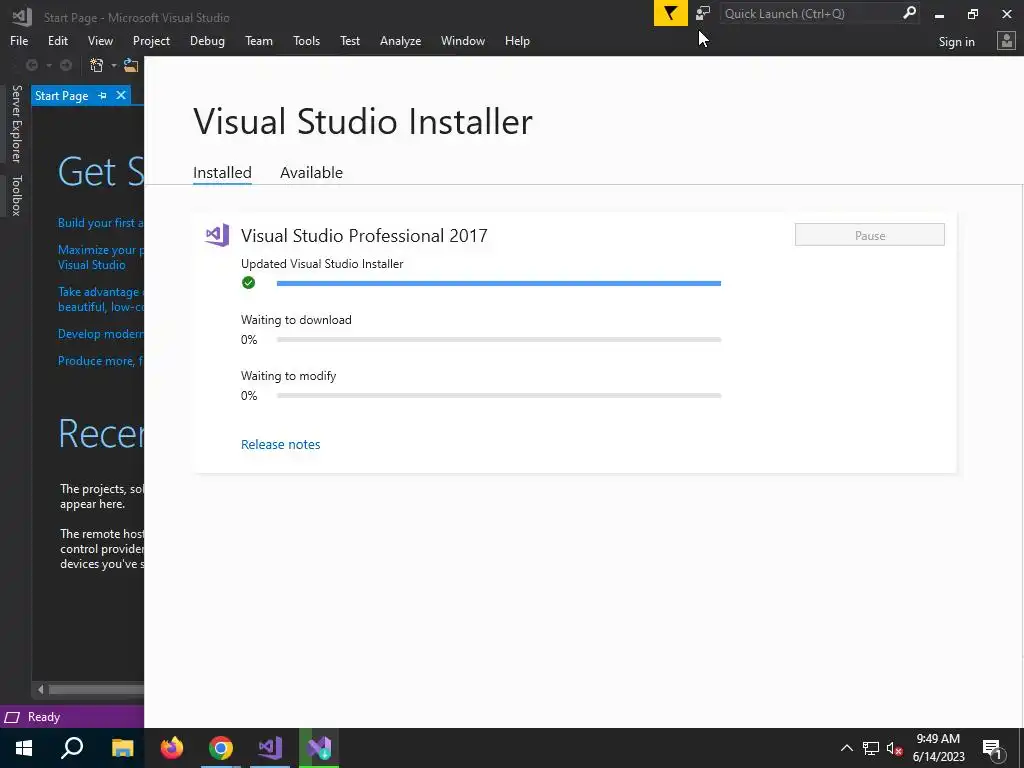This screenshot has height=768, width=1024.
Task: Open the Project menu
Action: coord(151,40)
